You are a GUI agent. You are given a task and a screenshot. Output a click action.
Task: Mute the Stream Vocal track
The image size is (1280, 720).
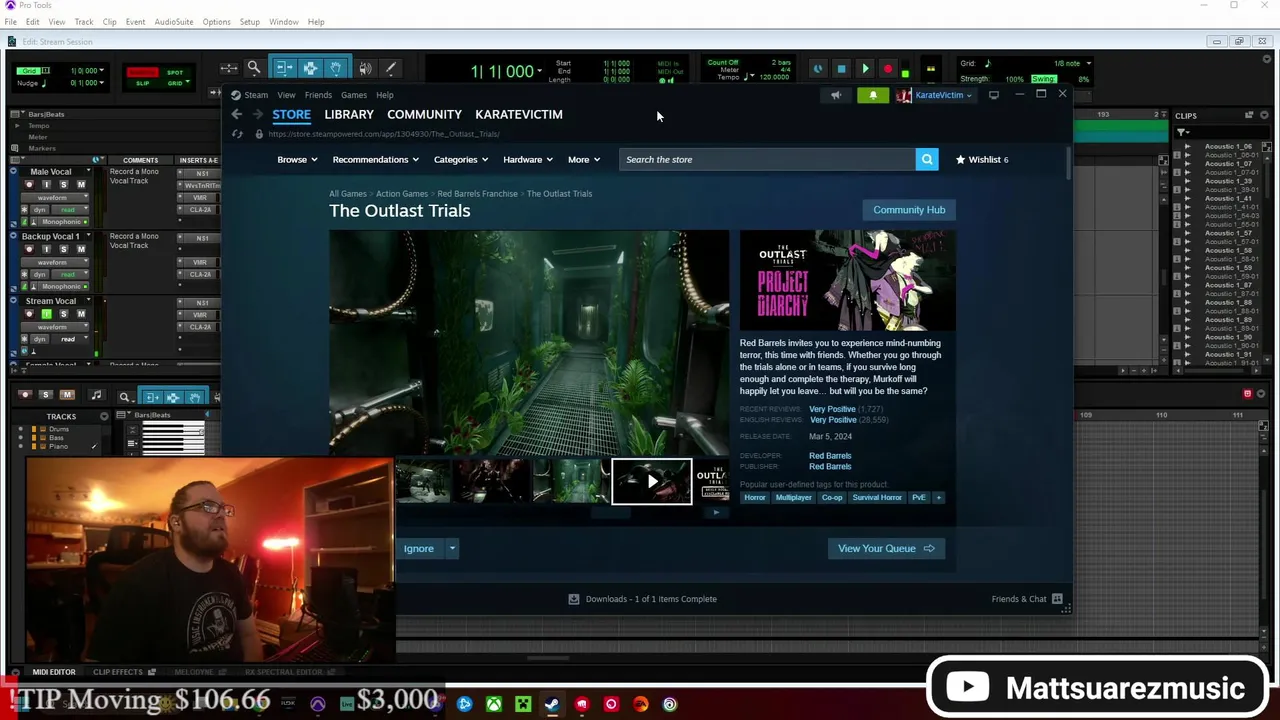81,314
